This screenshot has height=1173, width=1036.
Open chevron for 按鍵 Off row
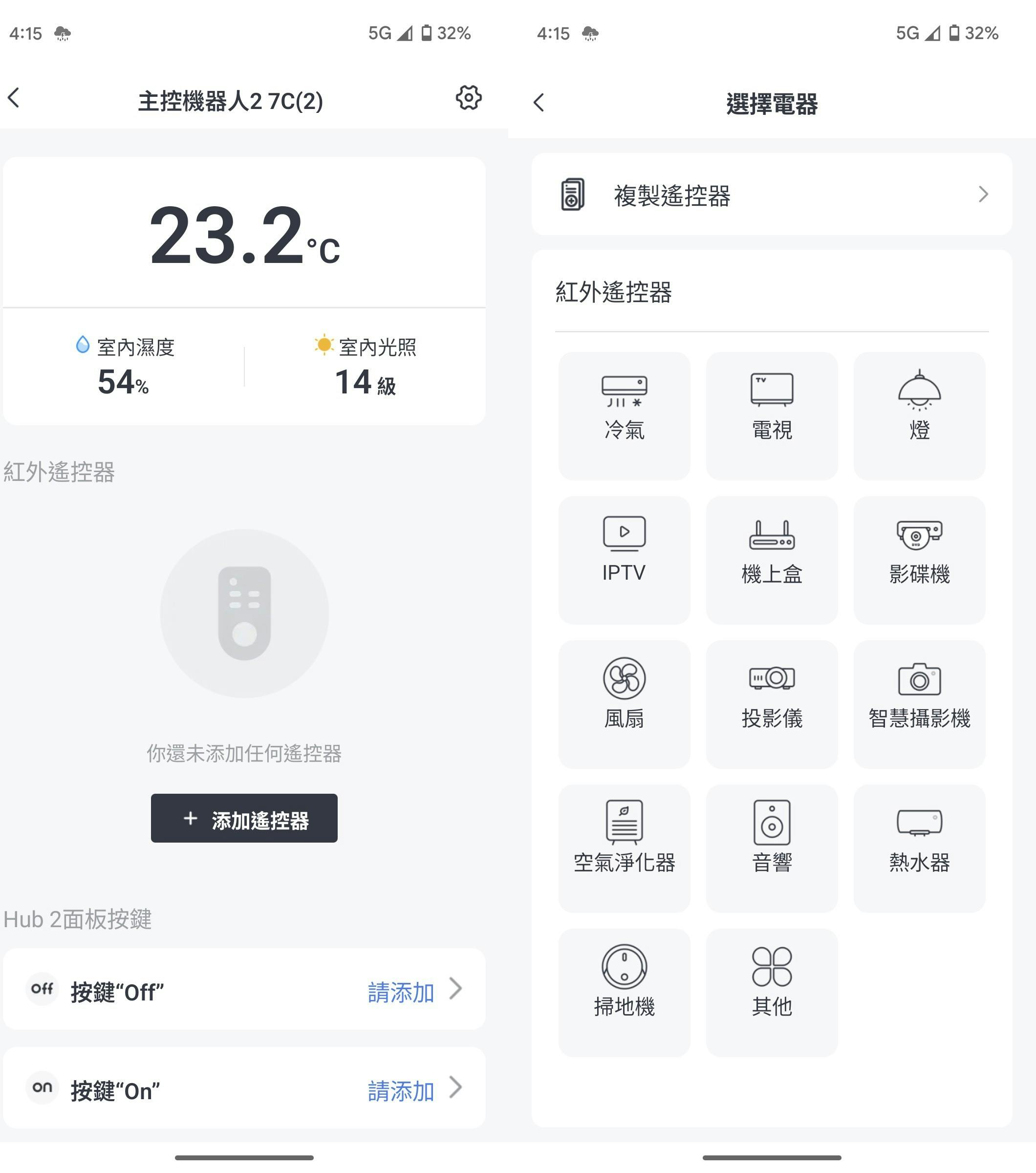tap(455, 988)
